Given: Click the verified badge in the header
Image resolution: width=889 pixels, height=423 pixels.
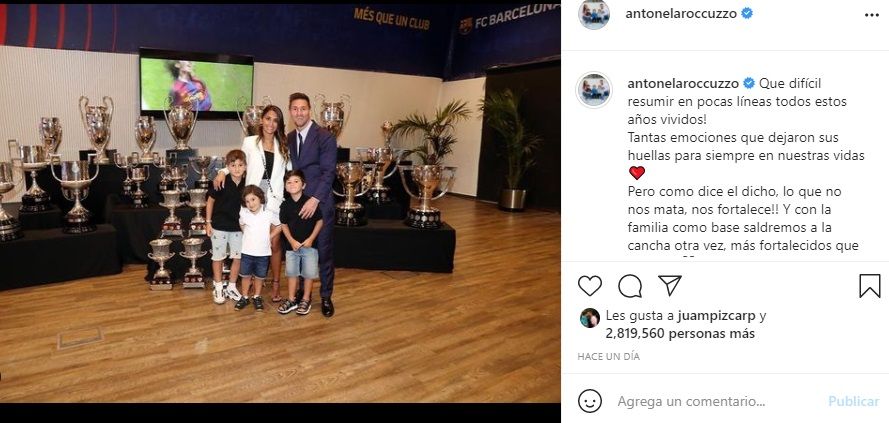Looking at the screenshot, I should point(747,13).
